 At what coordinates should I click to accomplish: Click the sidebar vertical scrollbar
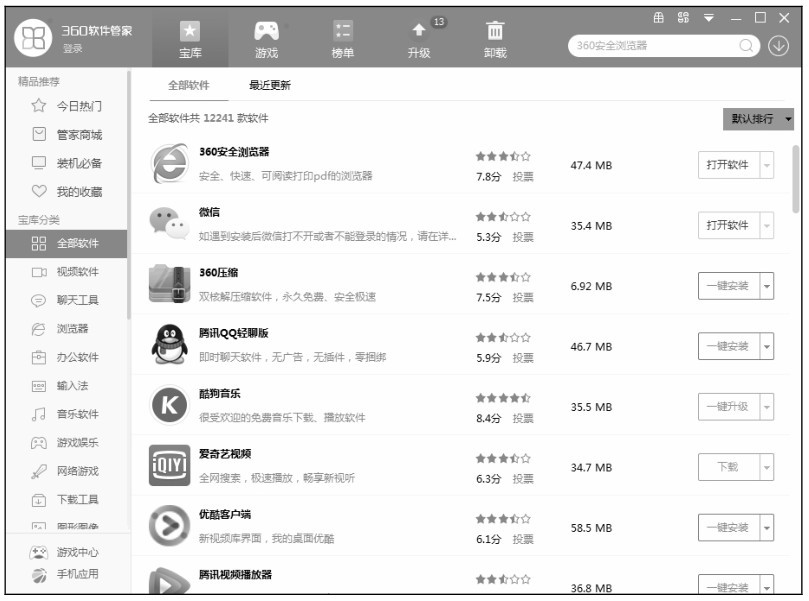point(129,195)
